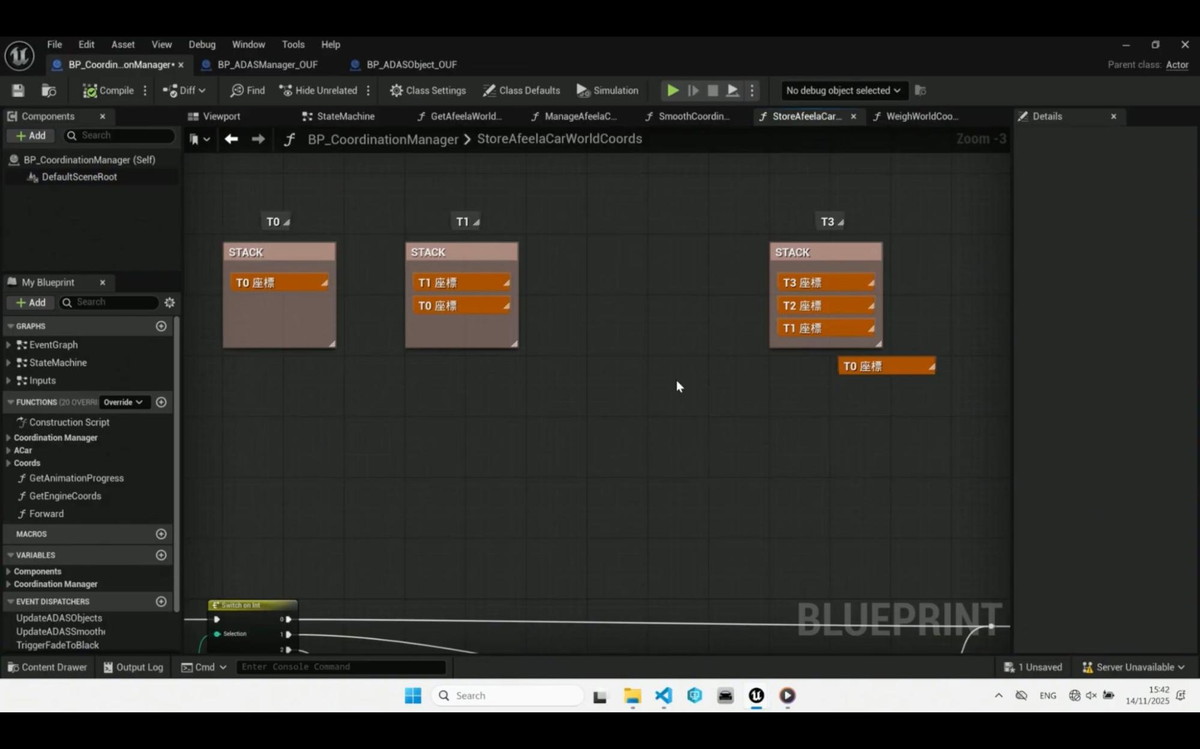Click the console command input field
The height and width of the screenshot is (749, 1200).
[x=340, y=667]
